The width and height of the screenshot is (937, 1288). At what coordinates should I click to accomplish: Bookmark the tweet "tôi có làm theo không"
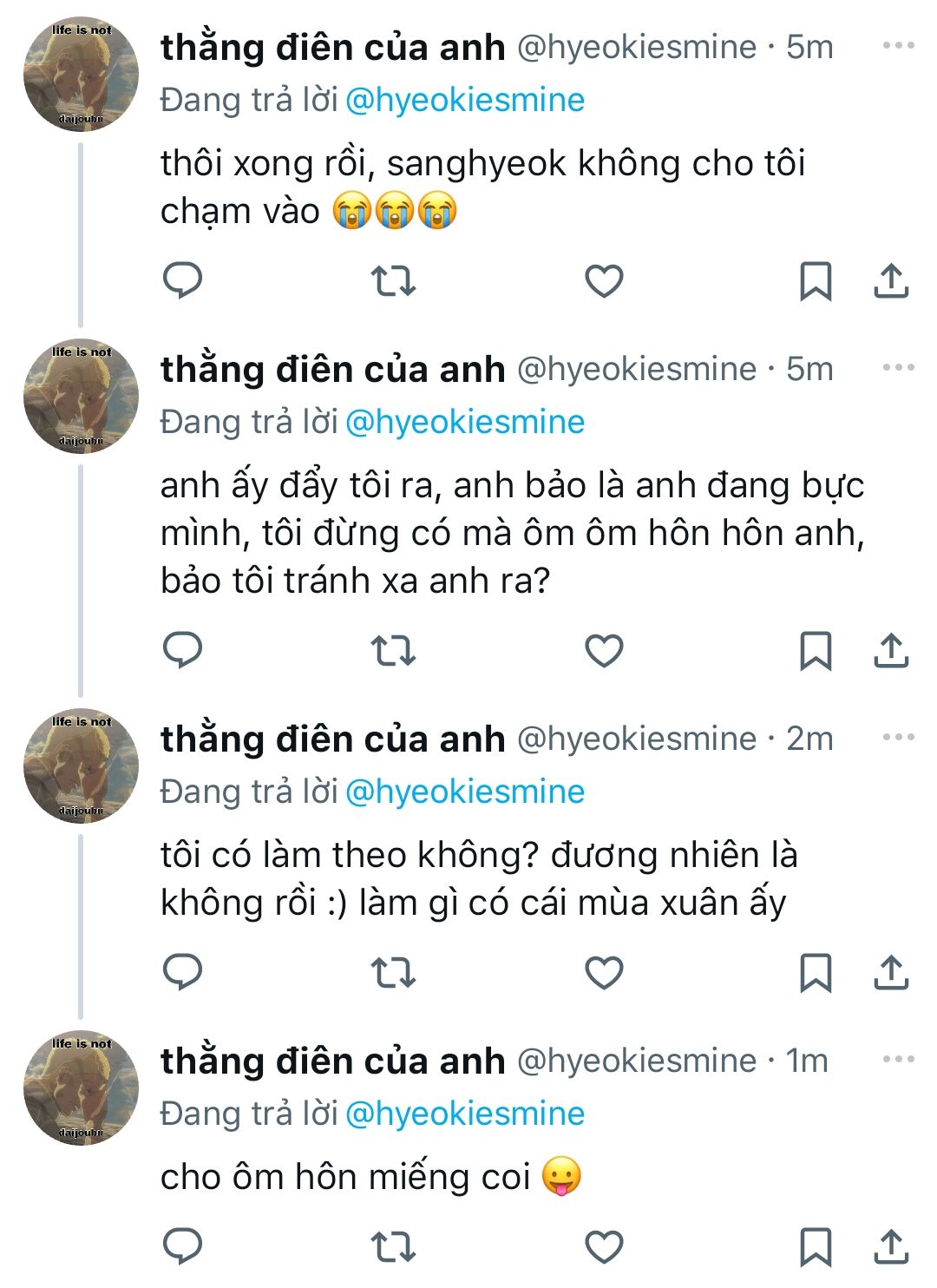coord(815,972)
